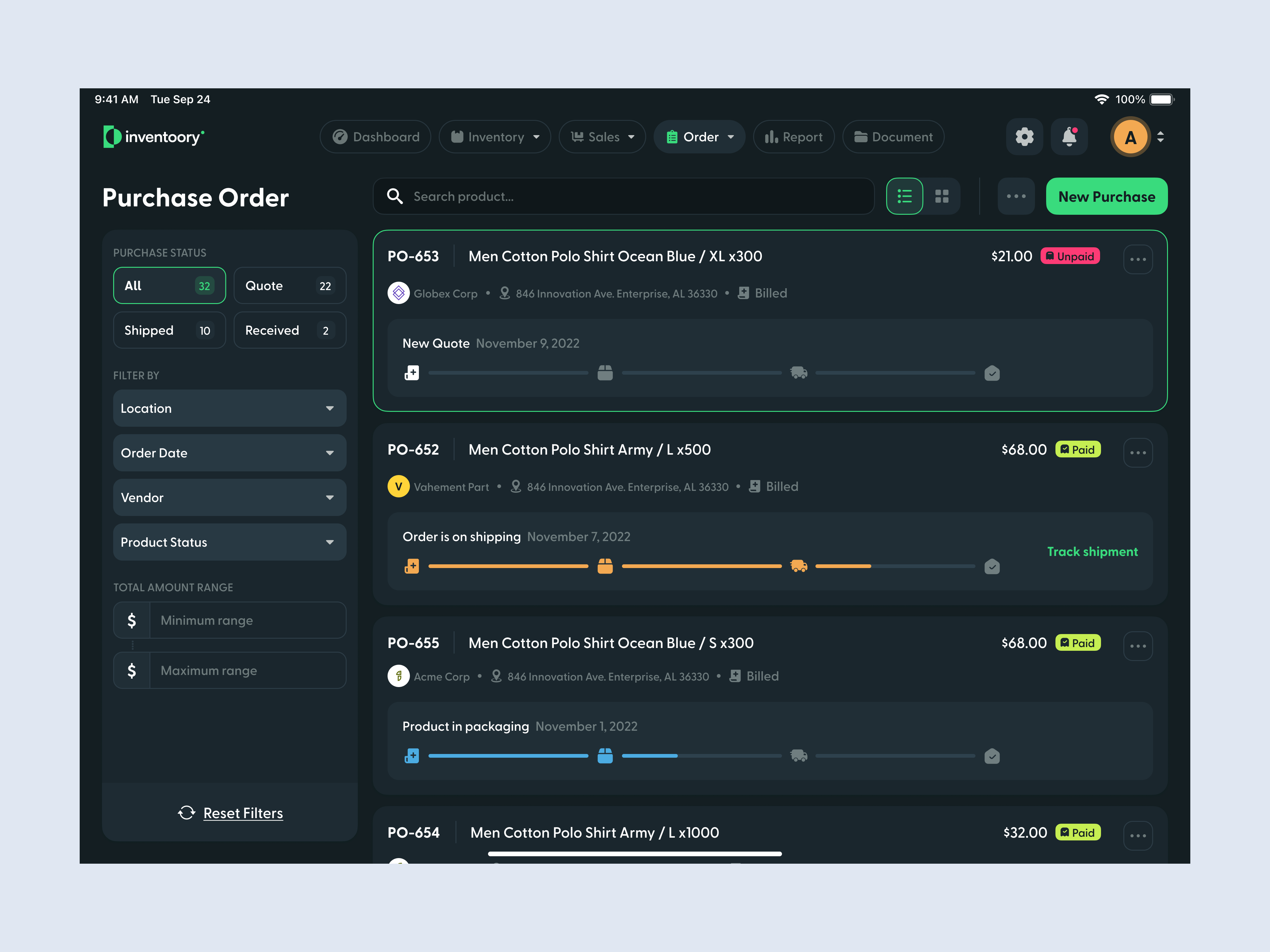
Task: Select the list view icon
Action: [904, 196]
